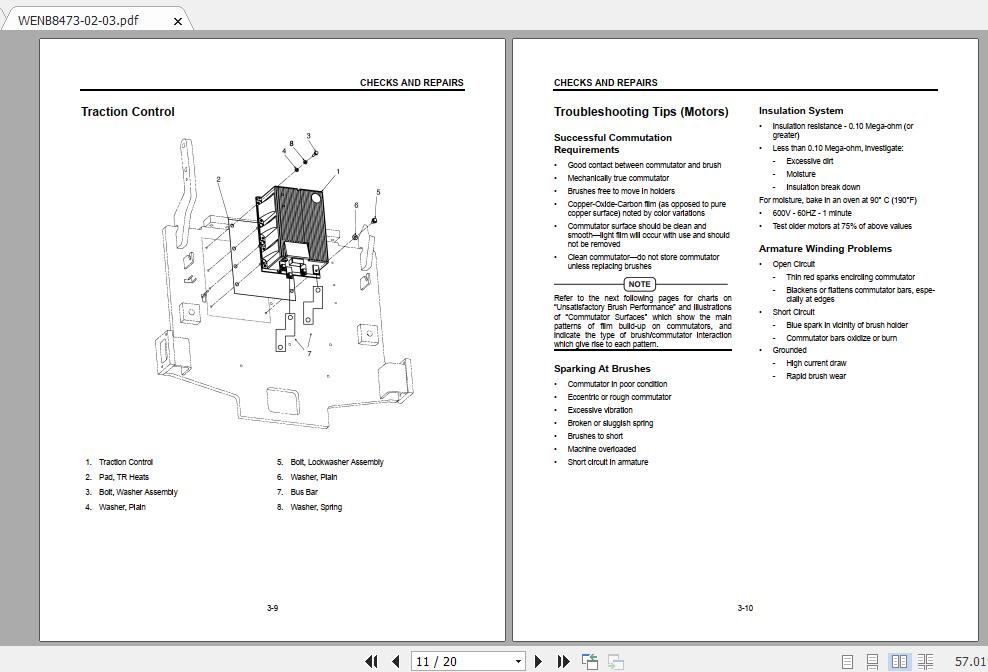The image size is (988, 672).
Task: Go to the first page
Action: pyautogui.click(x=371, y=661)
